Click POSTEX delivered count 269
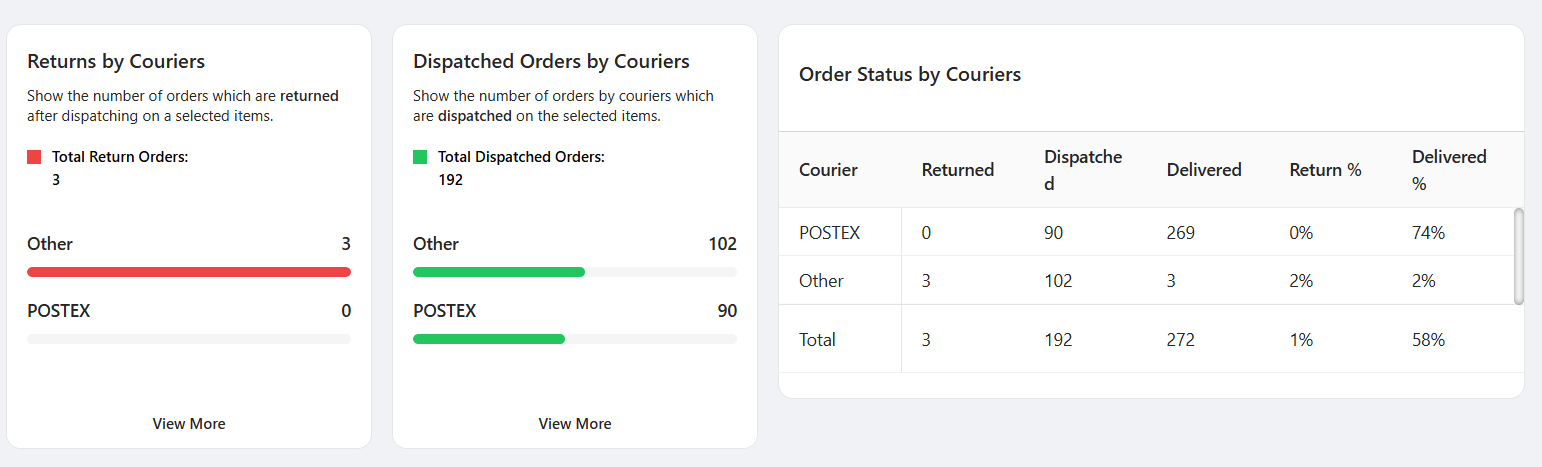 1181,233
